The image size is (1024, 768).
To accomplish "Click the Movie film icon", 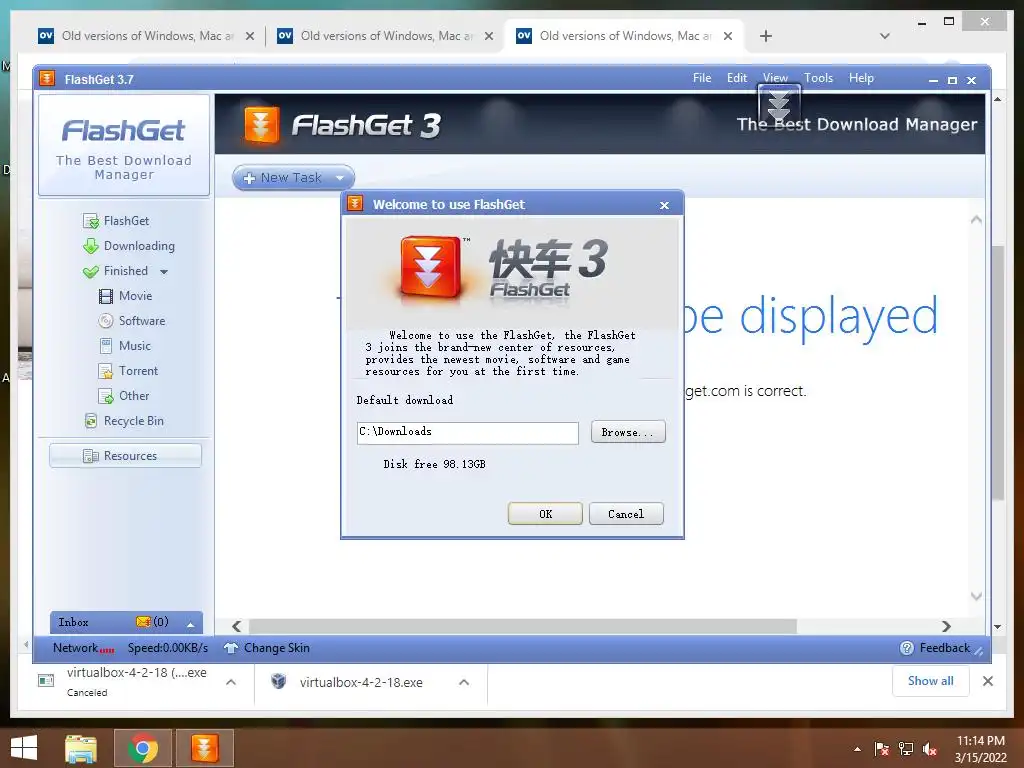I will tap(106, 296).
